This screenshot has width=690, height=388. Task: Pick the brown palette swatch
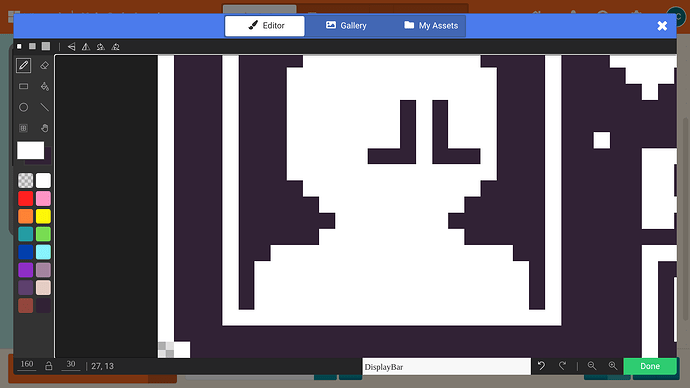coord(26,305)
